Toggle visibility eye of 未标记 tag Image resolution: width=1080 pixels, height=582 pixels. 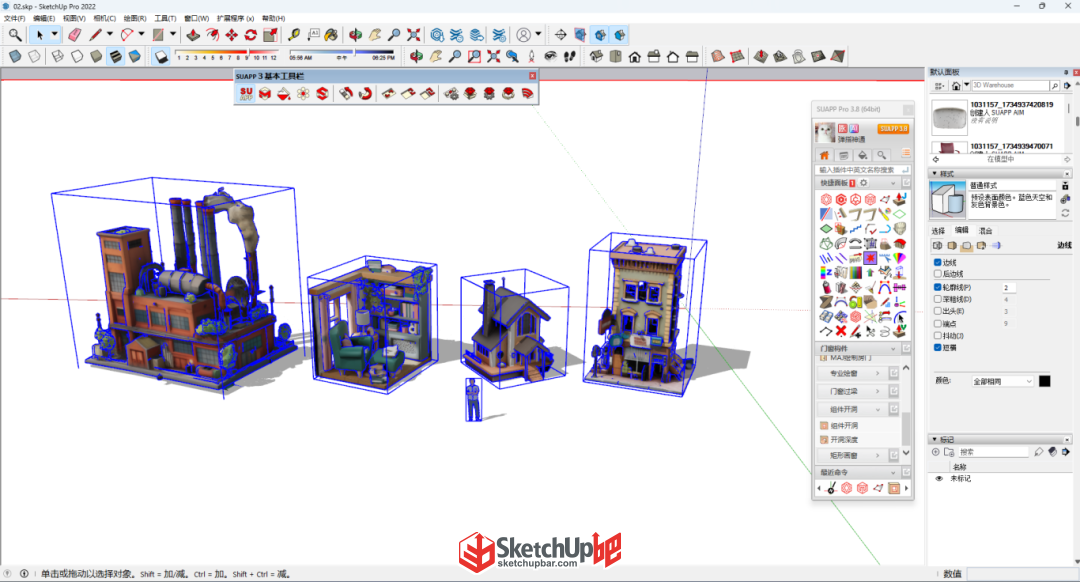939,478
